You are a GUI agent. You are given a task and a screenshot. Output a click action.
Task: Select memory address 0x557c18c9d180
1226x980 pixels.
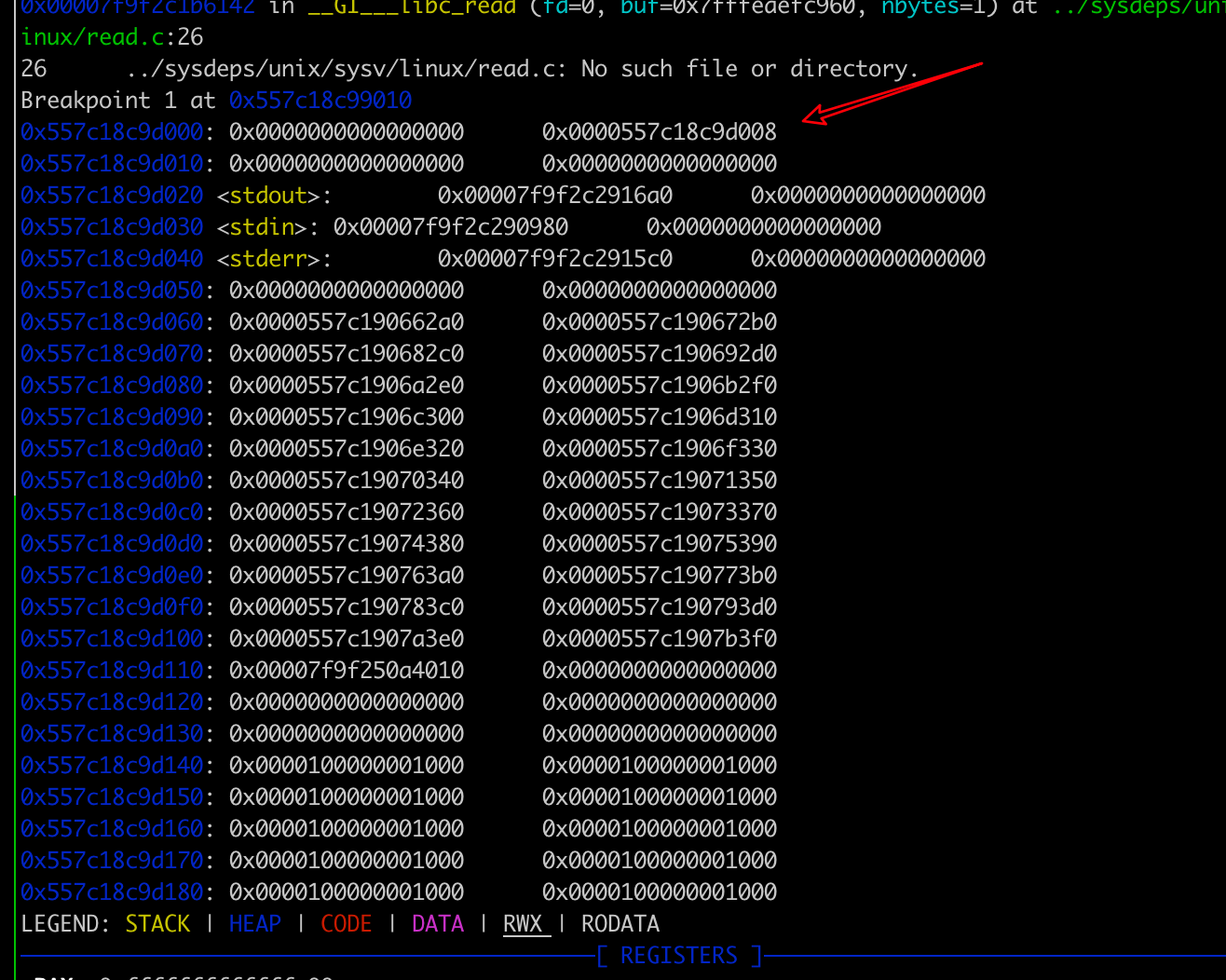click(x=112, y=892)
